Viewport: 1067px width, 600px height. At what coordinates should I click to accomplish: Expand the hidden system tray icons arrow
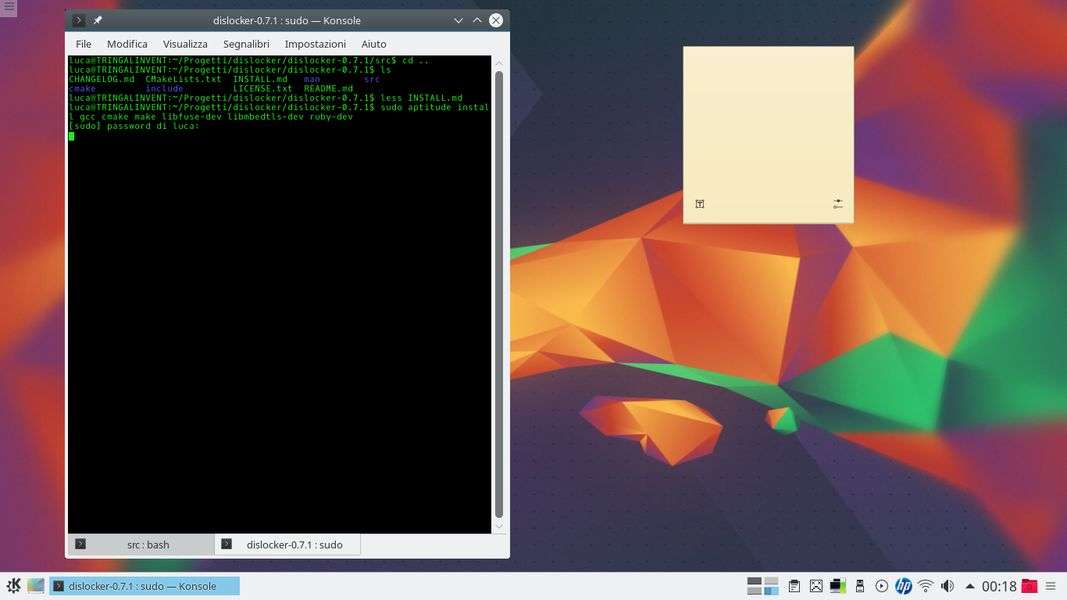tap(969, 586)
